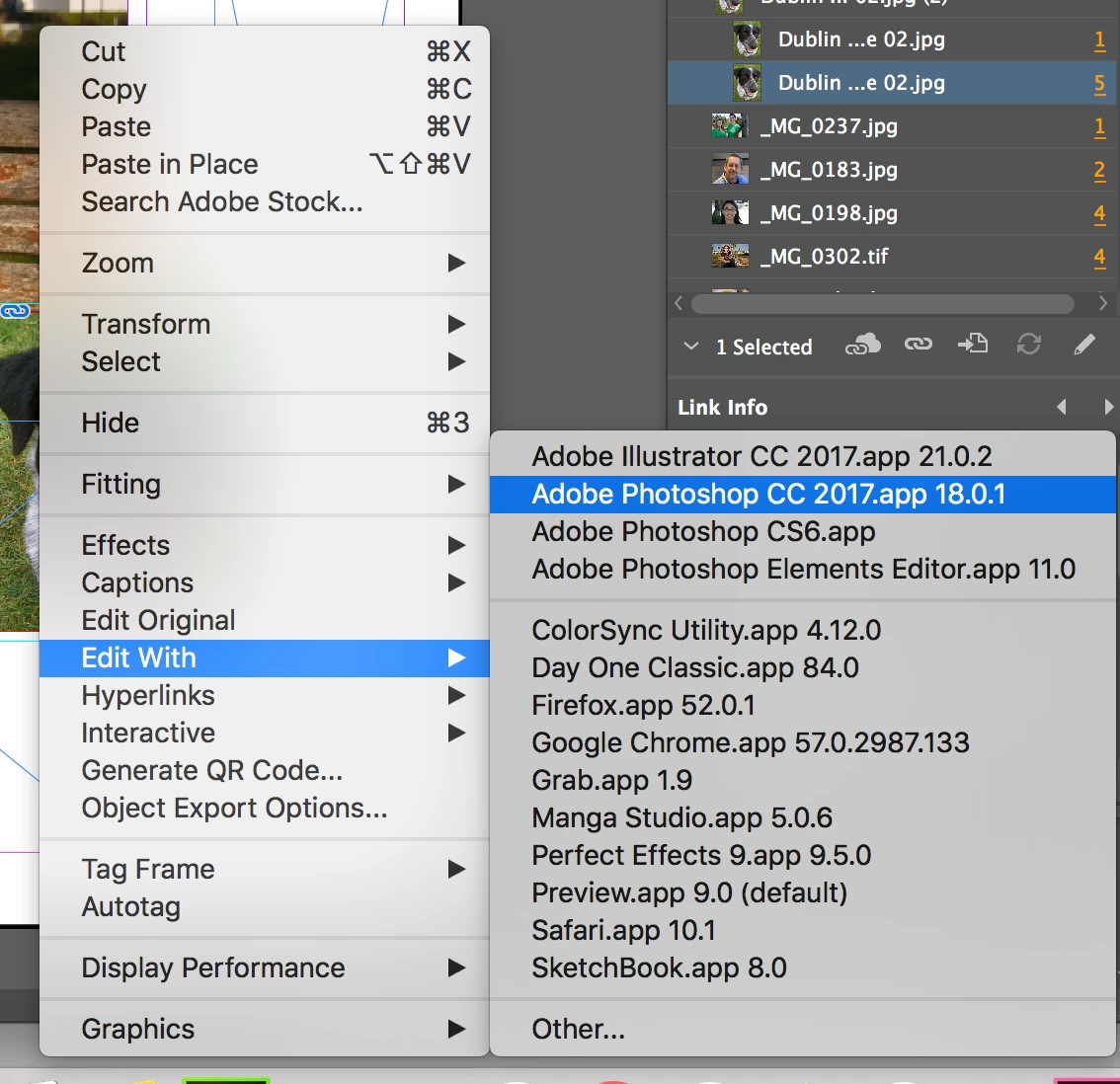Screen dimensions: 1120x1084
Task: Choose Preview.app 9.0 (default)
Action: click(803, 892)
